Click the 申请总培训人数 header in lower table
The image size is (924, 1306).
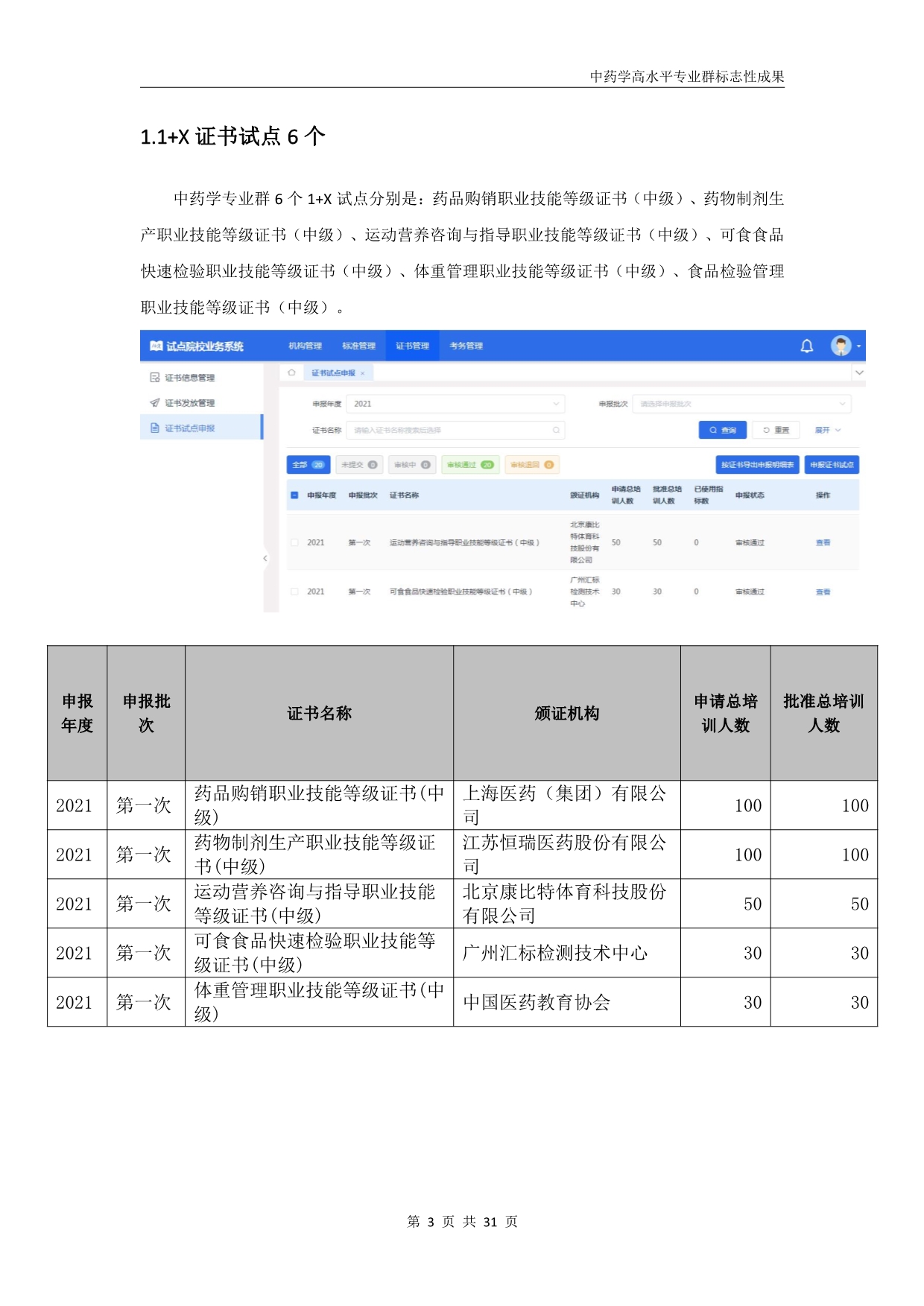coord(725,714)
